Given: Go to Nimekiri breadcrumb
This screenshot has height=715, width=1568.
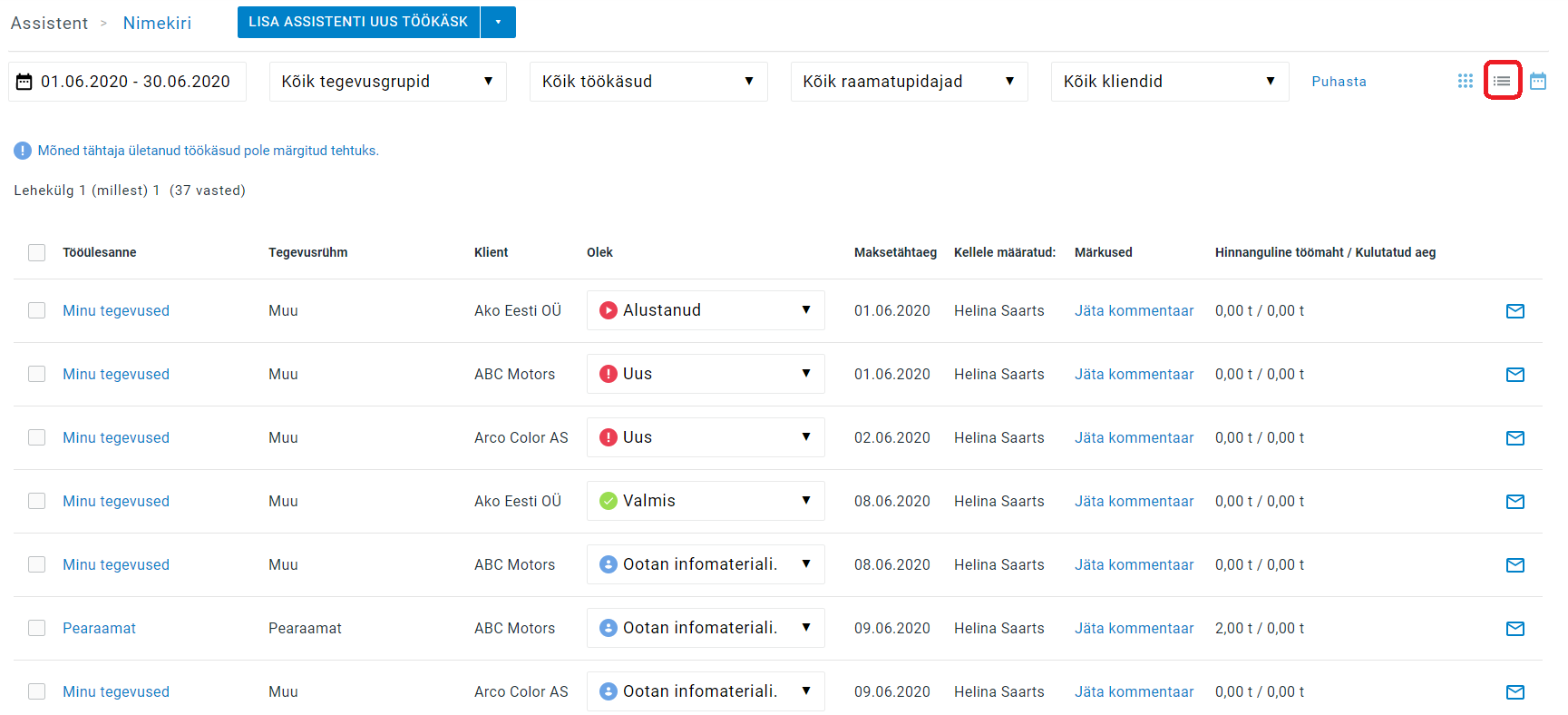Looking at the screenshot, I should pos(157,23).
